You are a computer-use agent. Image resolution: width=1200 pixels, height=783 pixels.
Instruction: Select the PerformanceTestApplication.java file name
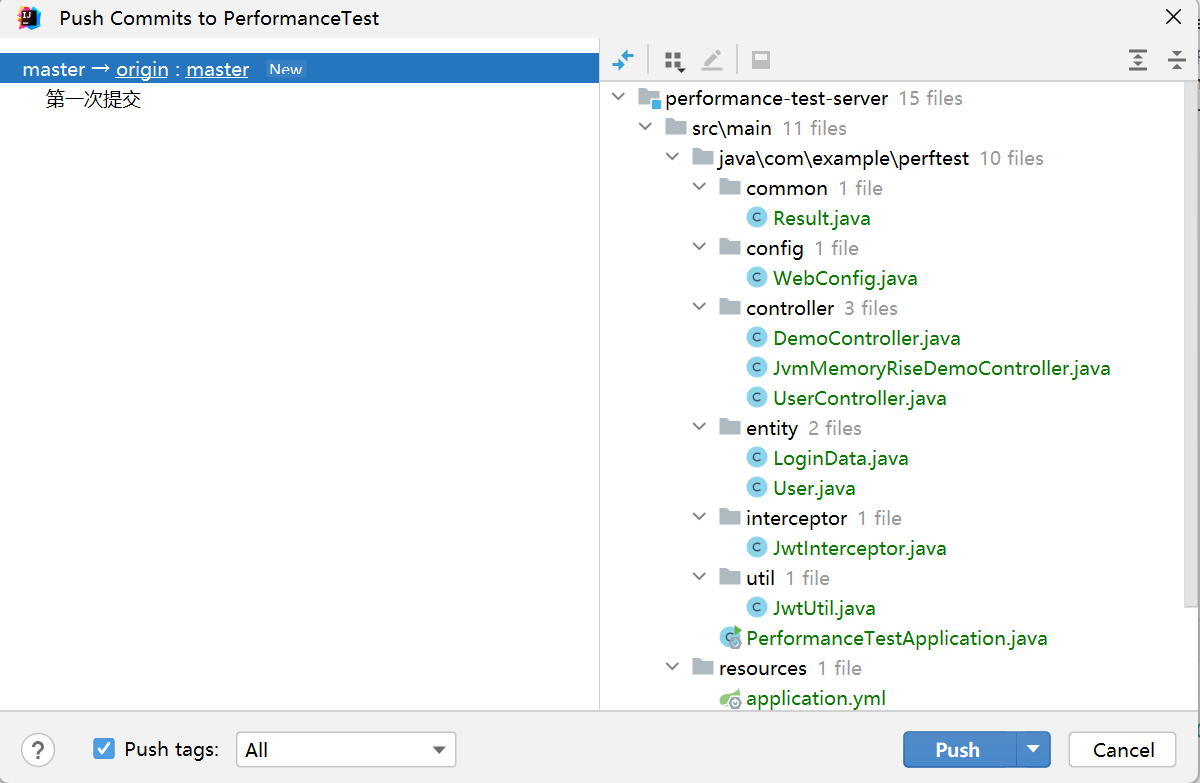897,638
